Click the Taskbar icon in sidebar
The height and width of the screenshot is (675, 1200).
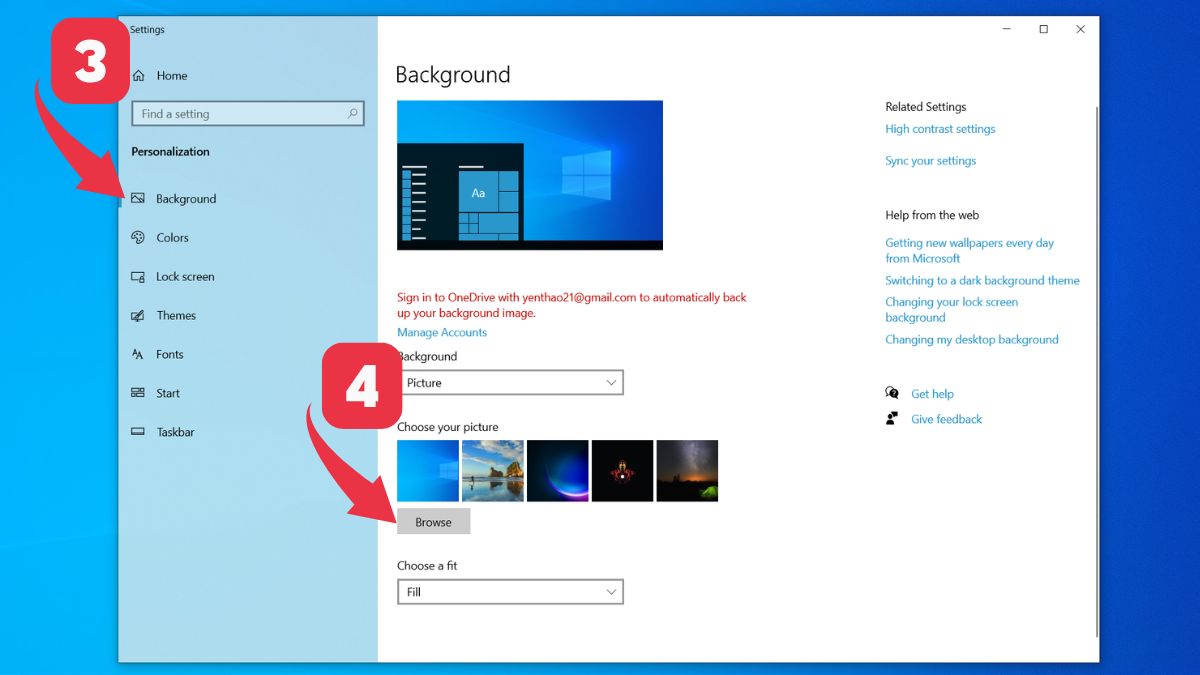click(x=138, y=432)
